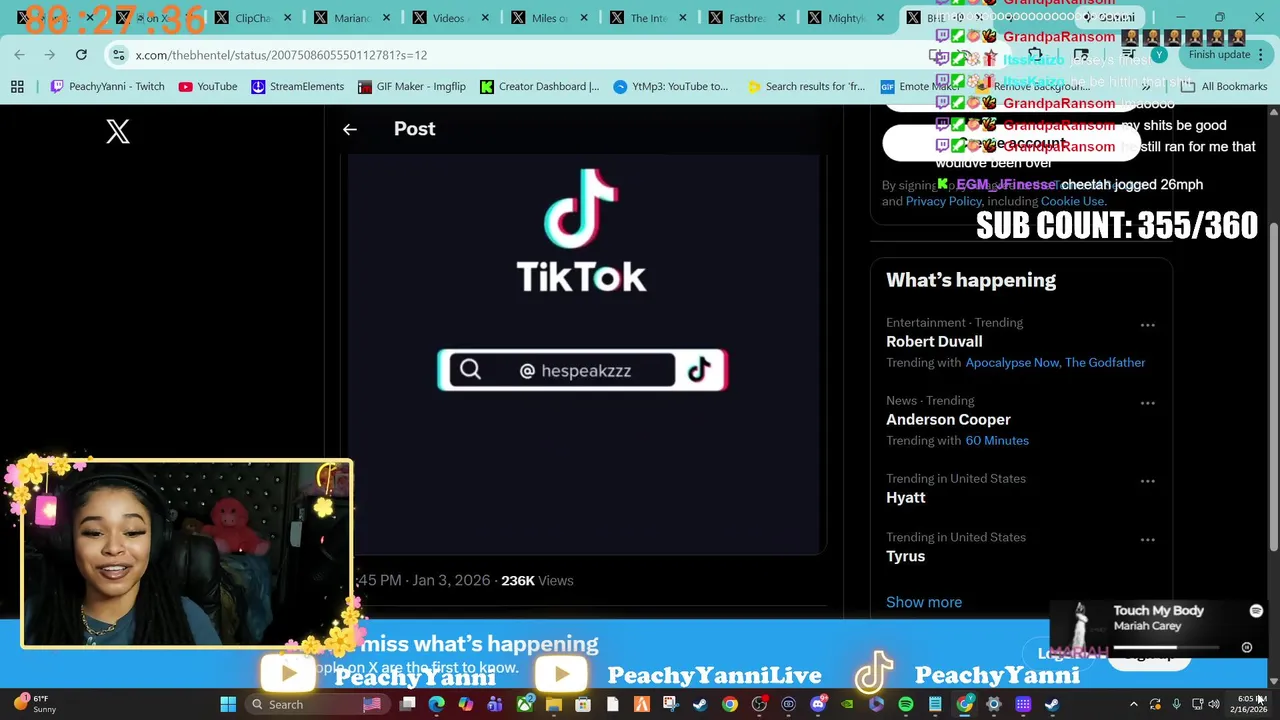Open the Hyatt trending topic
The height and width of the screenshot is (720, 1280).
pos(906,498)
